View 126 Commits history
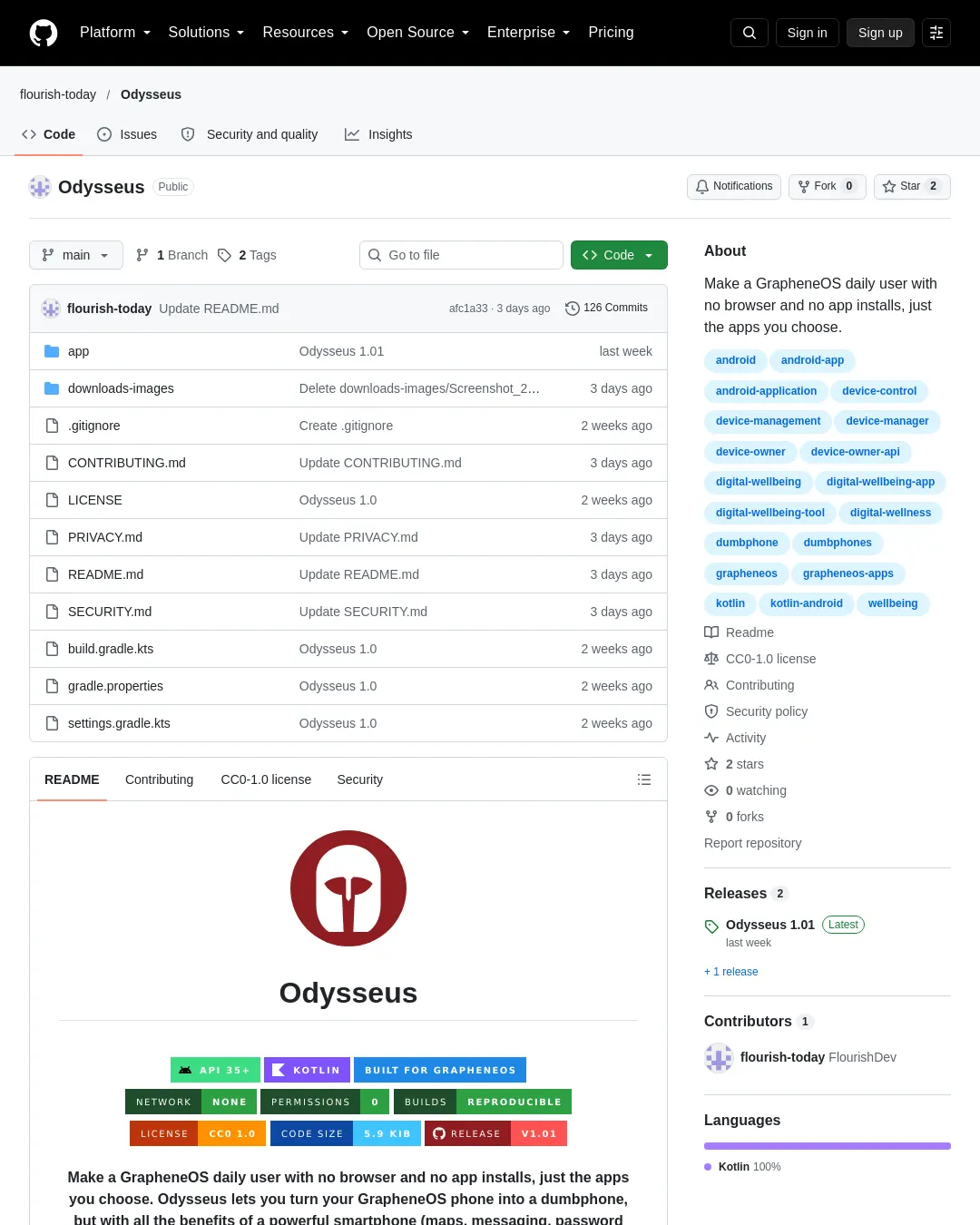Screen dimensions: 980x1225 (606, 308)
